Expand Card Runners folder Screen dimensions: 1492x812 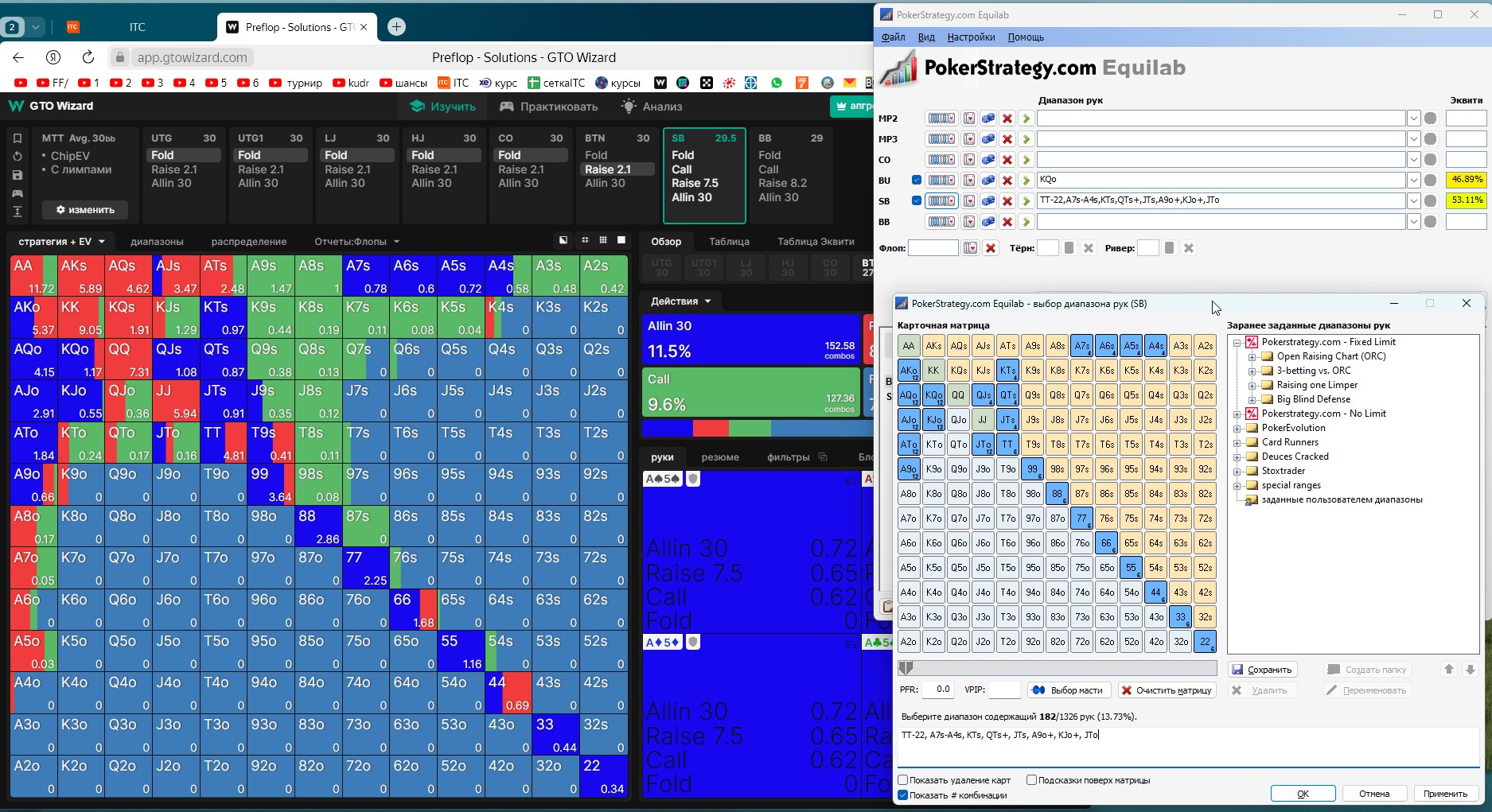point(1237,443)
